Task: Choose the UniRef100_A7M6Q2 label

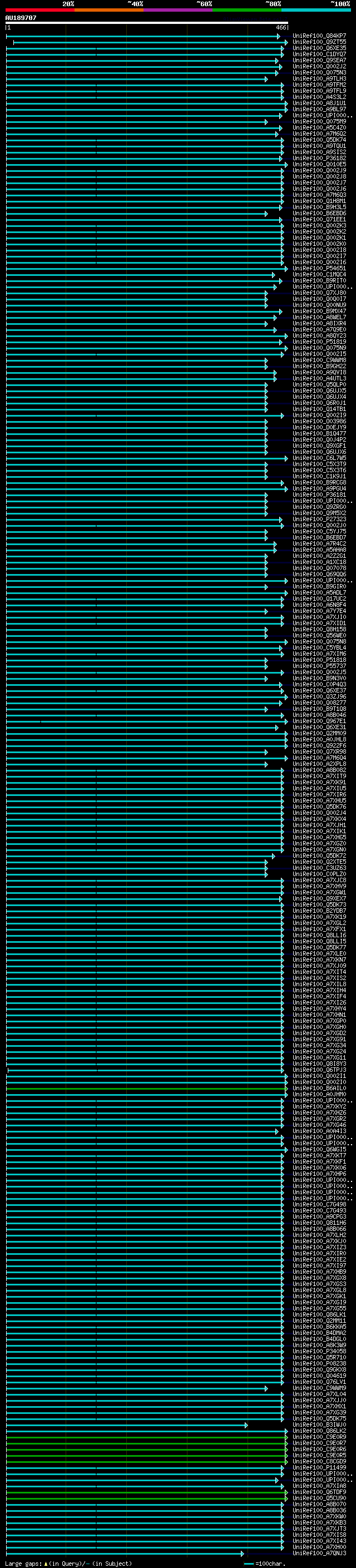Action: [319, 133]
